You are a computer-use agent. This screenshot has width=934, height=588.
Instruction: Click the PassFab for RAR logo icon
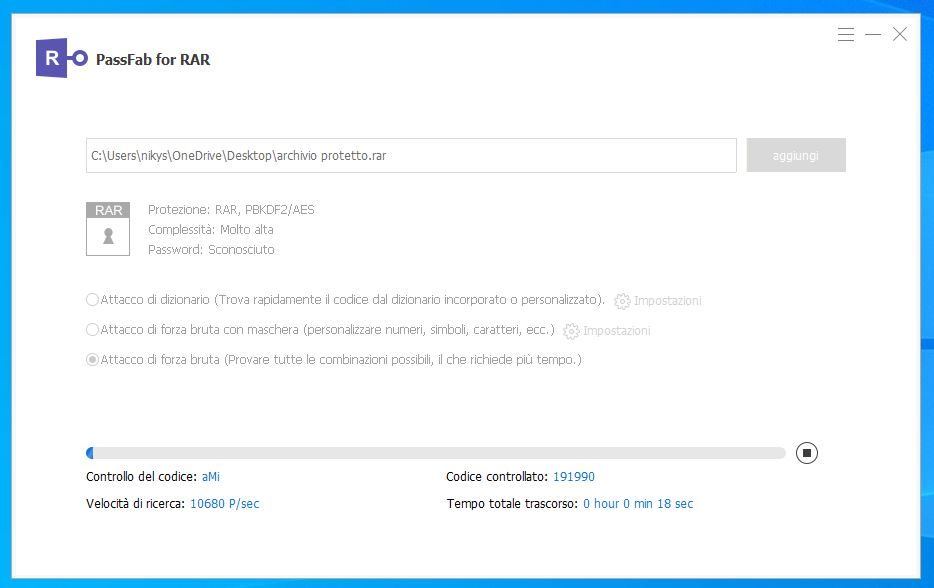click(61, 58)
